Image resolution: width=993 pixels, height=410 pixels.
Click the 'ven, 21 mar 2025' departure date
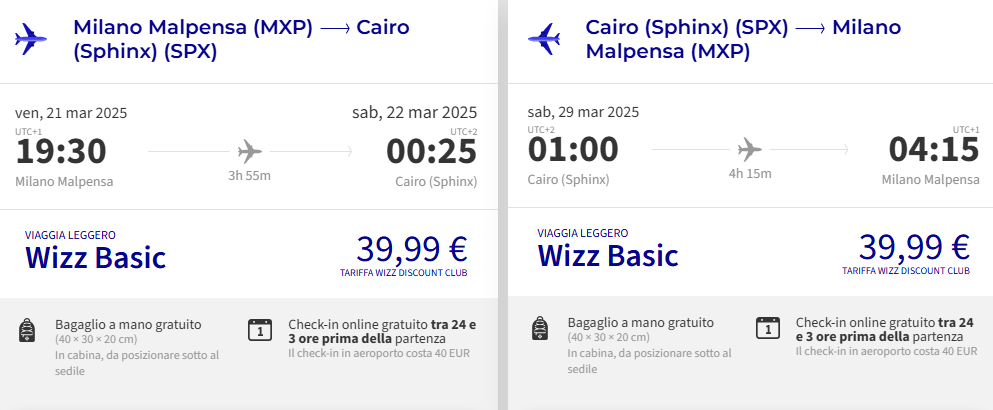71,113
